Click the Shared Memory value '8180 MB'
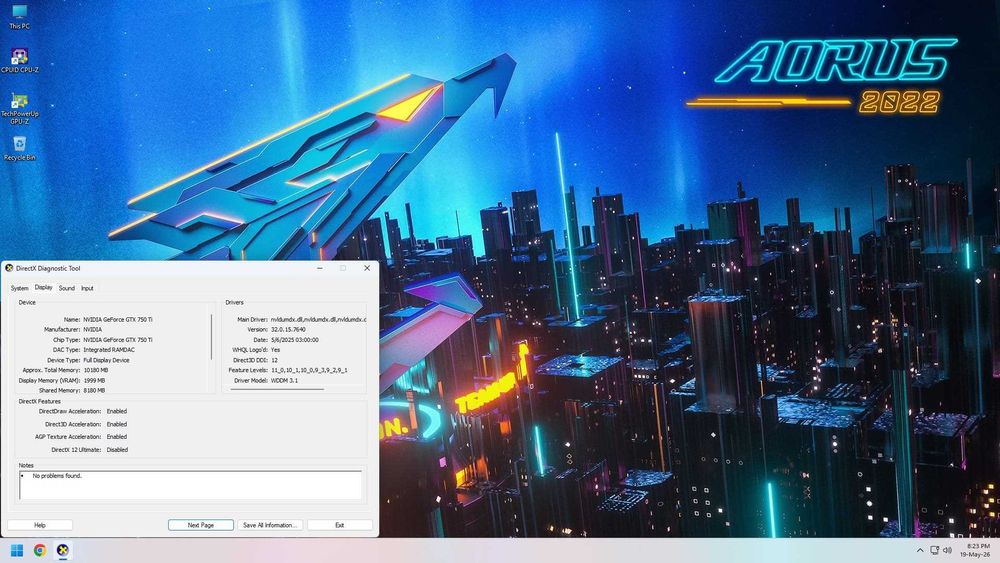 pyautogui.click(x=94, y=390)
